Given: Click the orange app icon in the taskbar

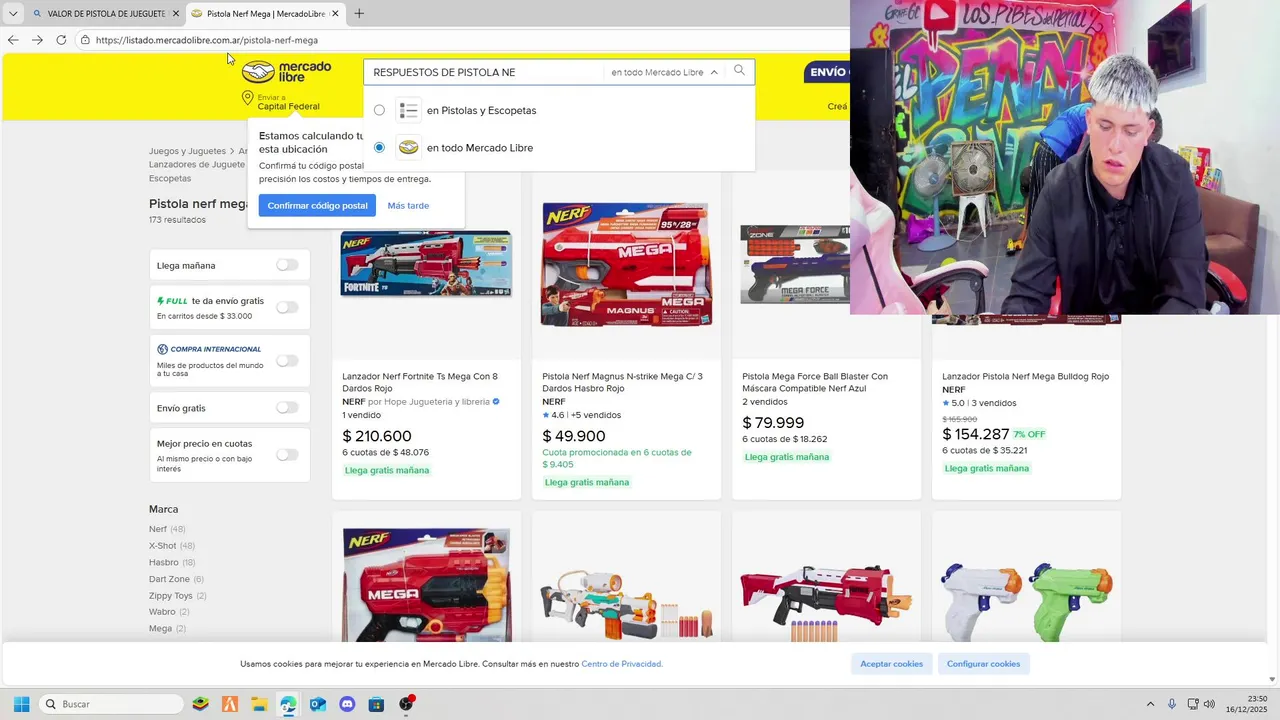Looking at the screenshot, I should [230, 704].
